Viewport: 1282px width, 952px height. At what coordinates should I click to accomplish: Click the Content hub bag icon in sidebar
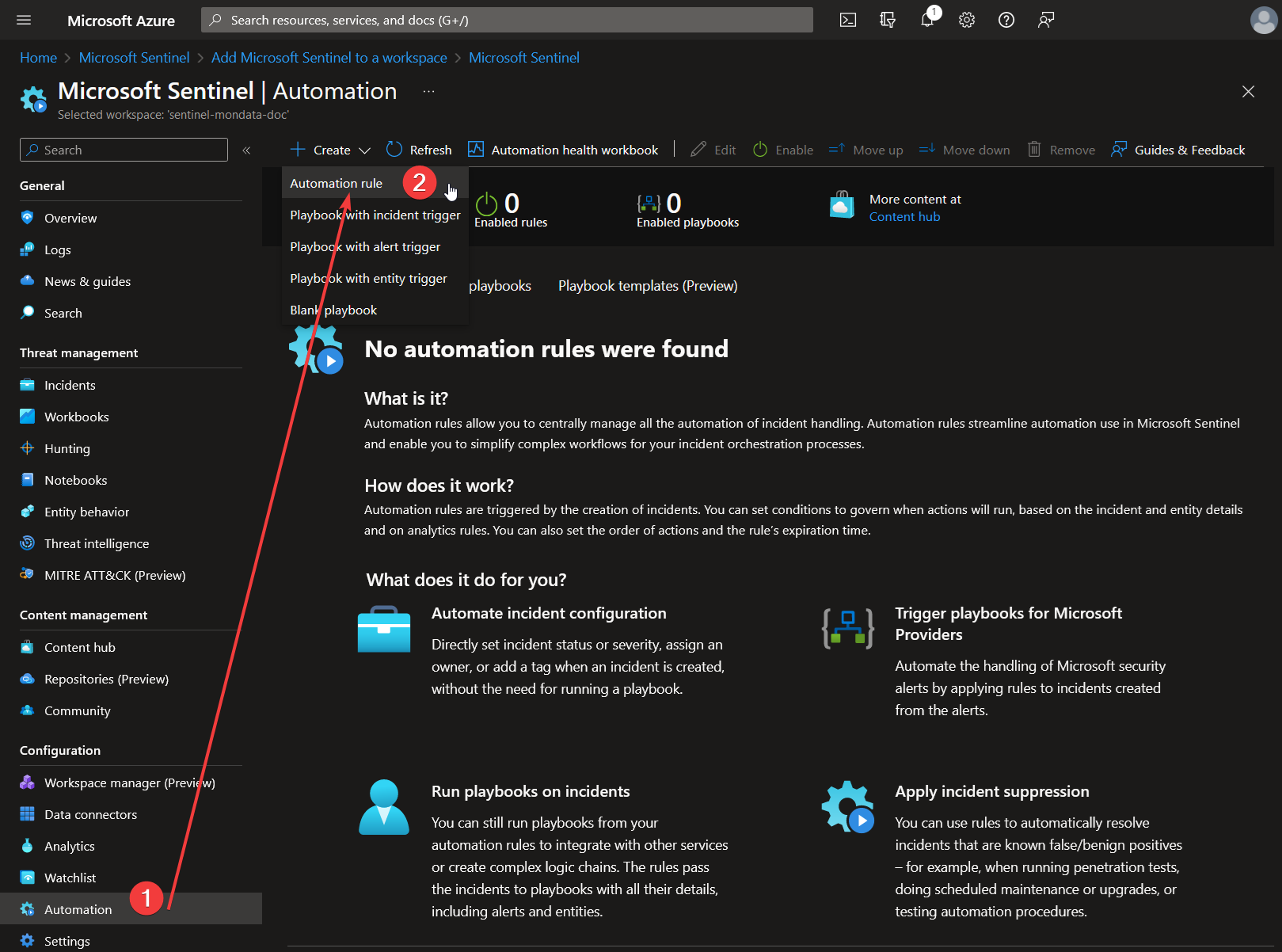pyautogui.click(x=28, y=647)
